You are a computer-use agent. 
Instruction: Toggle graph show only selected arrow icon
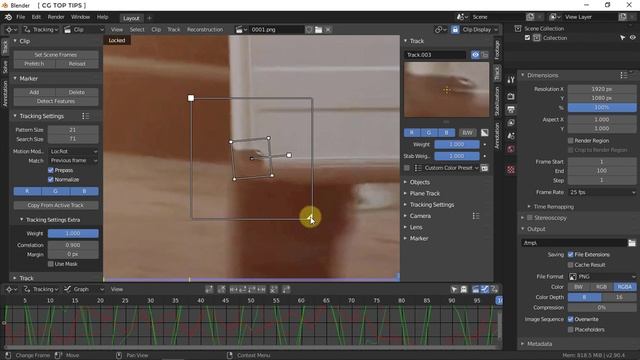(x=454, y=289)
